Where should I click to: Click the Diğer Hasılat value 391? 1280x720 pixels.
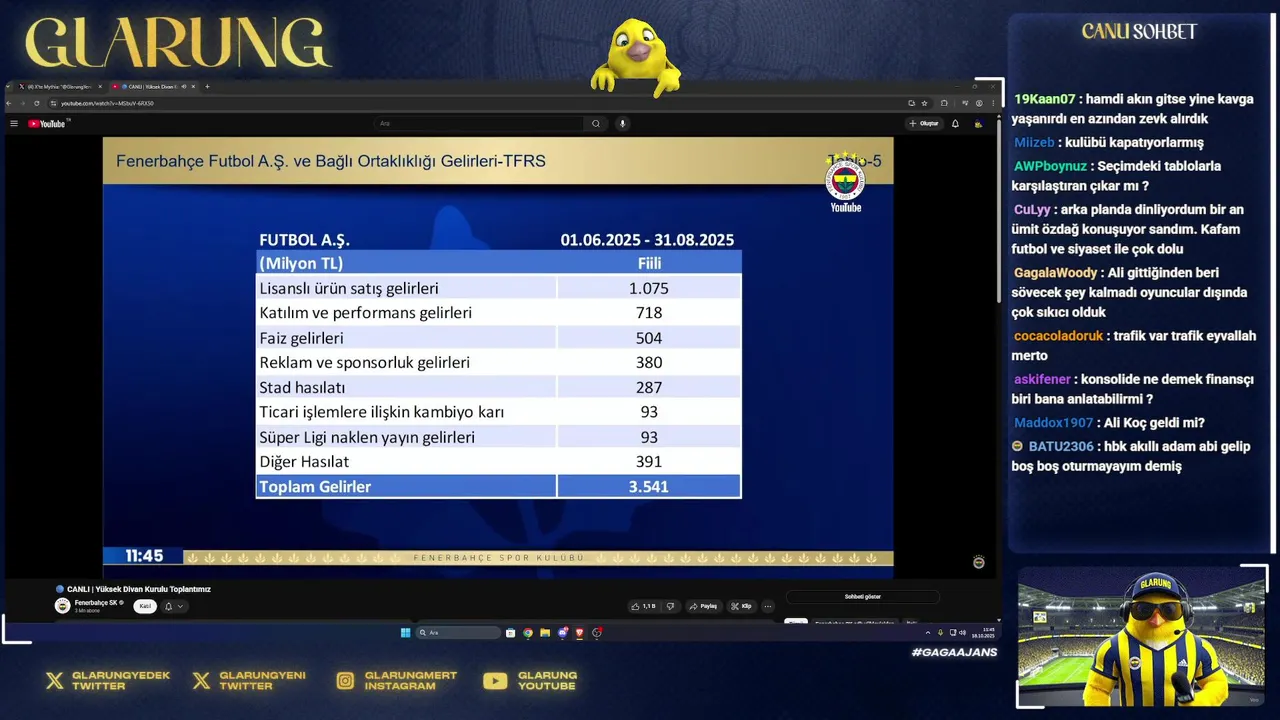click(x=649, y=462)
